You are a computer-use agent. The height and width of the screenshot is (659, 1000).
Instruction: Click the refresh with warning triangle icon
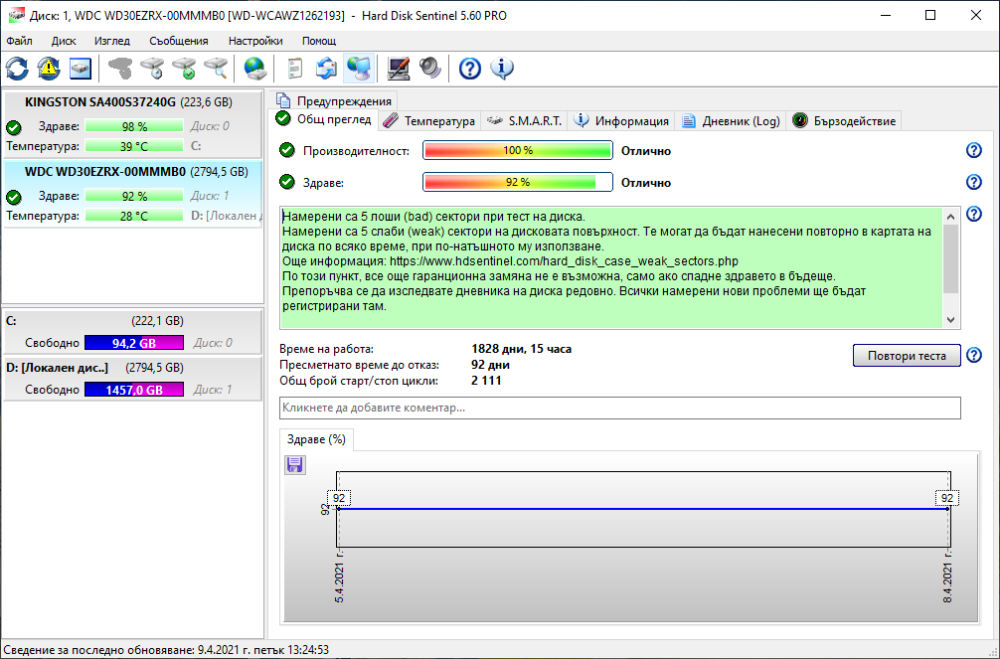click(49, 68)
